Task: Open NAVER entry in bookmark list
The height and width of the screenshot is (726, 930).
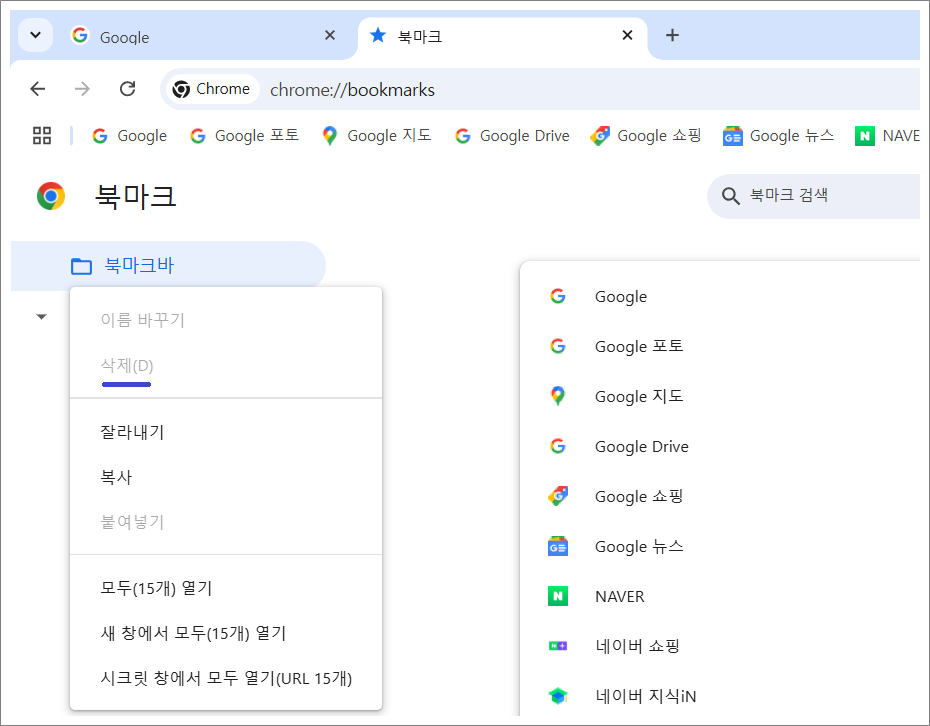Action: point(720,596)
